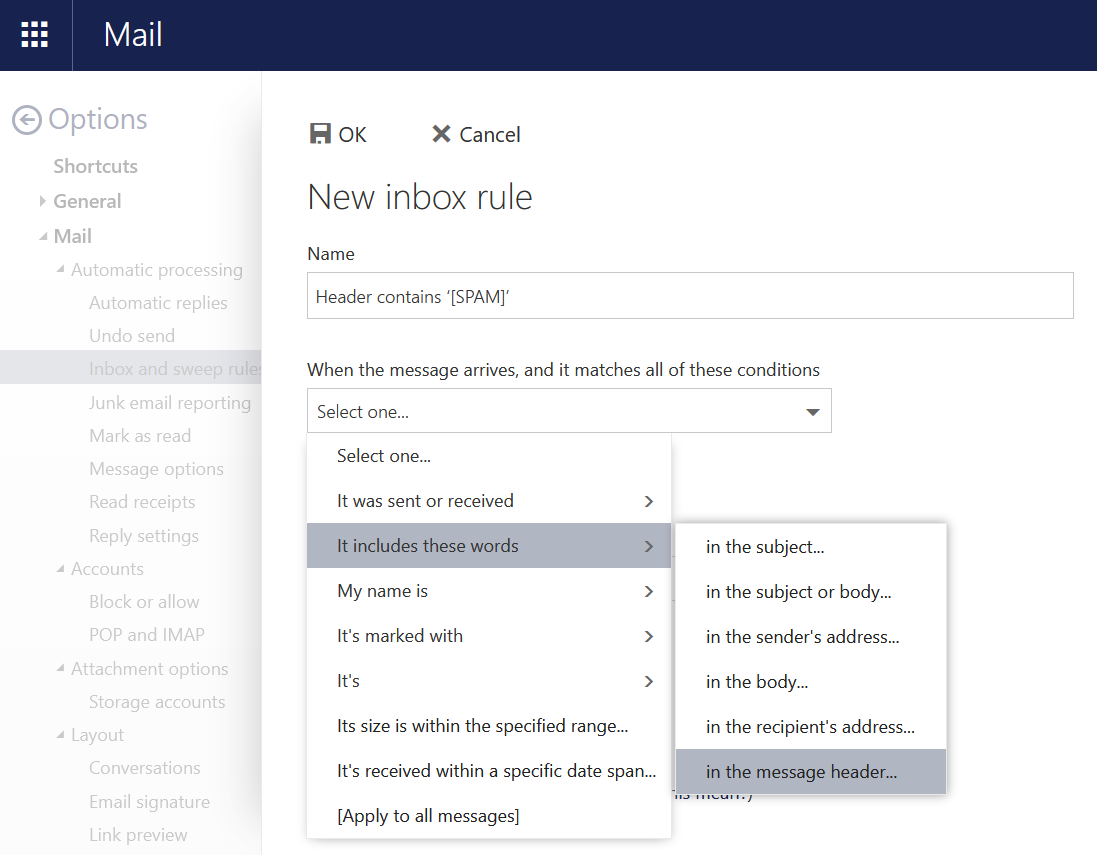Click the OK save disk icon

pyautogui.click(x=320, y=134)
